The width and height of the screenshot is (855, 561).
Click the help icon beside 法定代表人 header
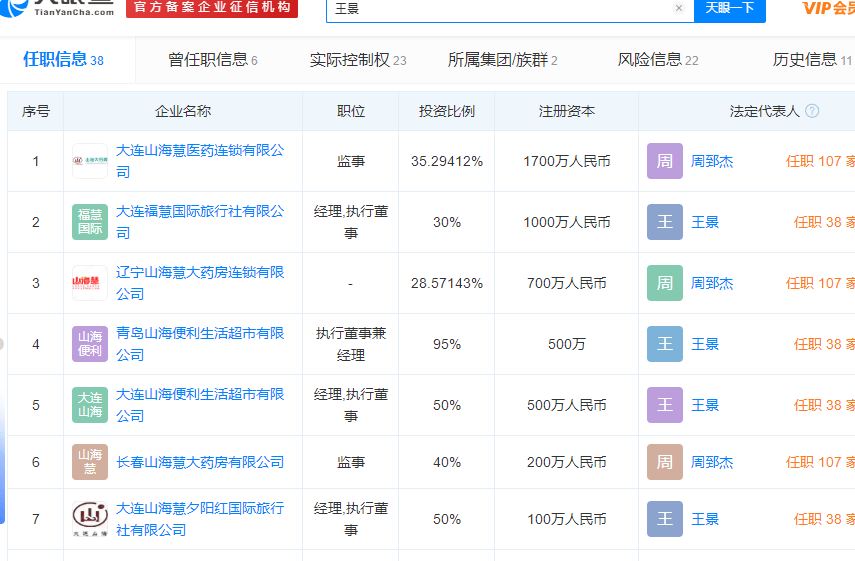click(x=812, y=111)
